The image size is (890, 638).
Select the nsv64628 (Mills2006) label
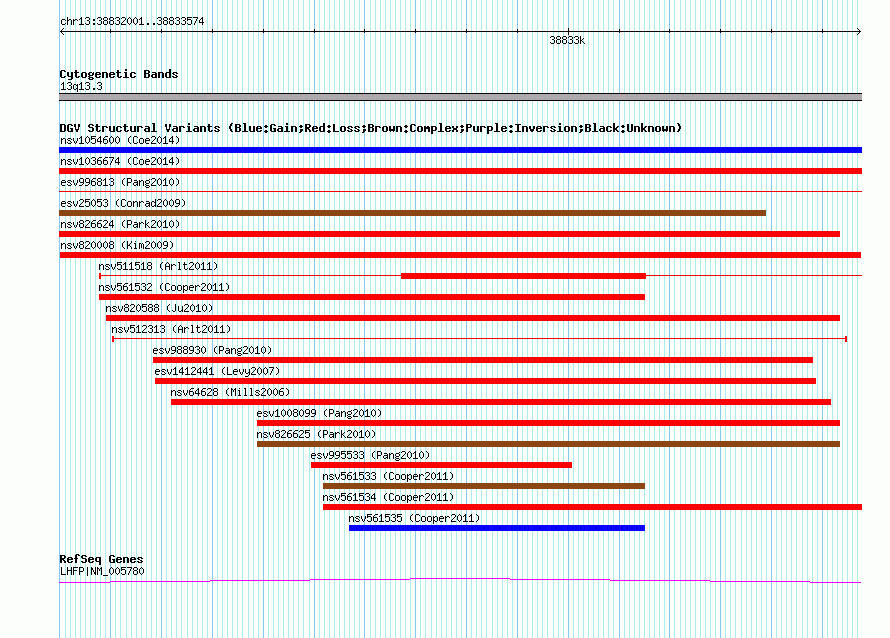point(230,392)
